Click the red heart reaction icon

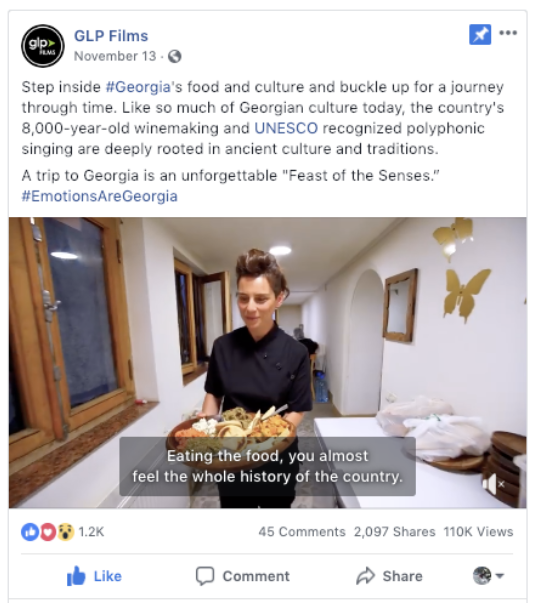pyautogui.click(x=48, y=532)
